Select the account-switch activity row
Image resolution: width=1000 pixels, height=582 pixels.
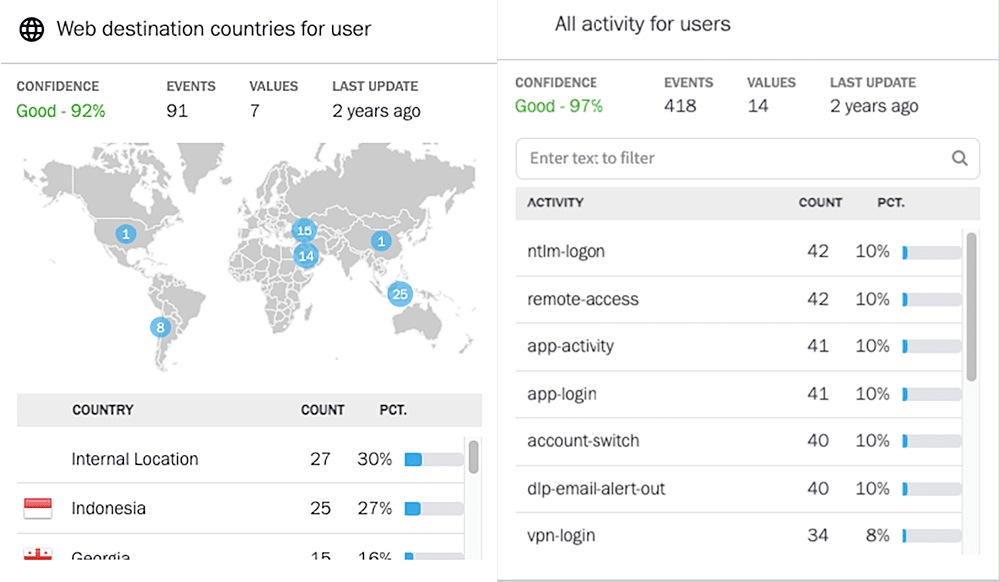[739, 442]
